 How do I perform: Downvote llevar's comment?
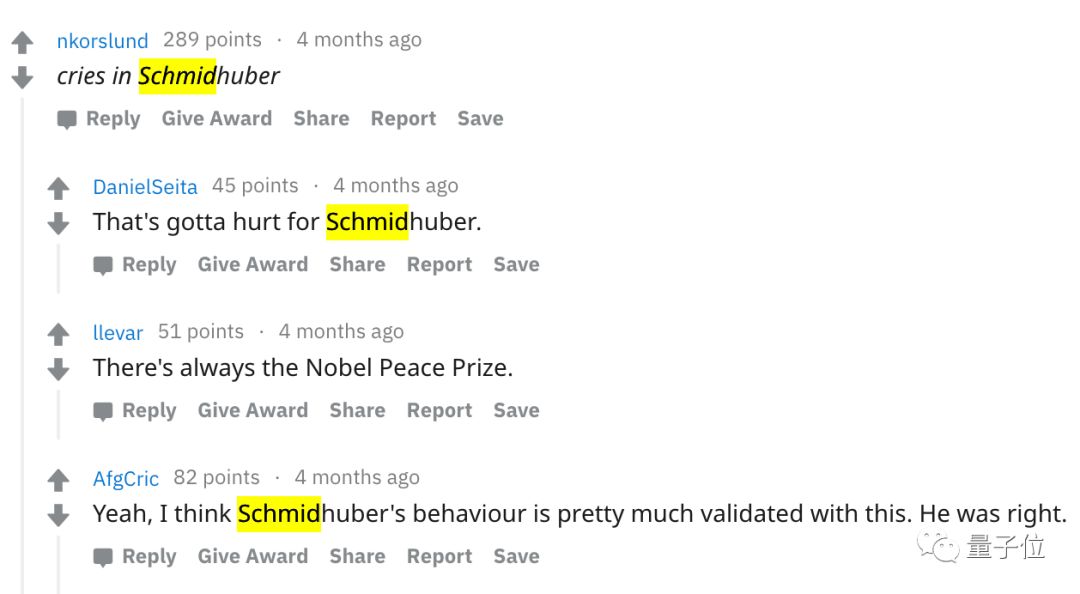[x=58, y=369]
